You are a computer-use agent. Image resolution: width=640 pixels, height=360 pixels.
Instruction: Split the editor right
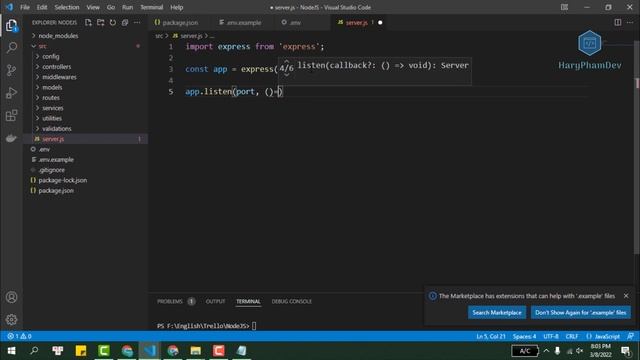[618, 22]
